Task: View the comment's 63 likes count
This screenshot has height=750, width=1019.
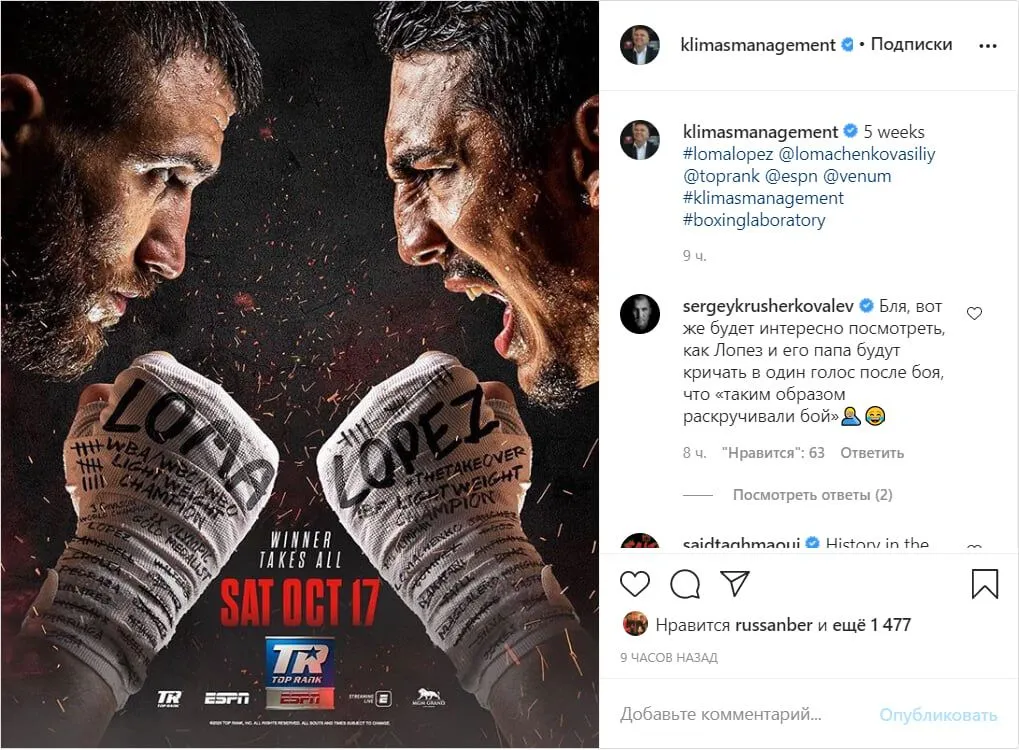Action: click(x=773, y=453)
